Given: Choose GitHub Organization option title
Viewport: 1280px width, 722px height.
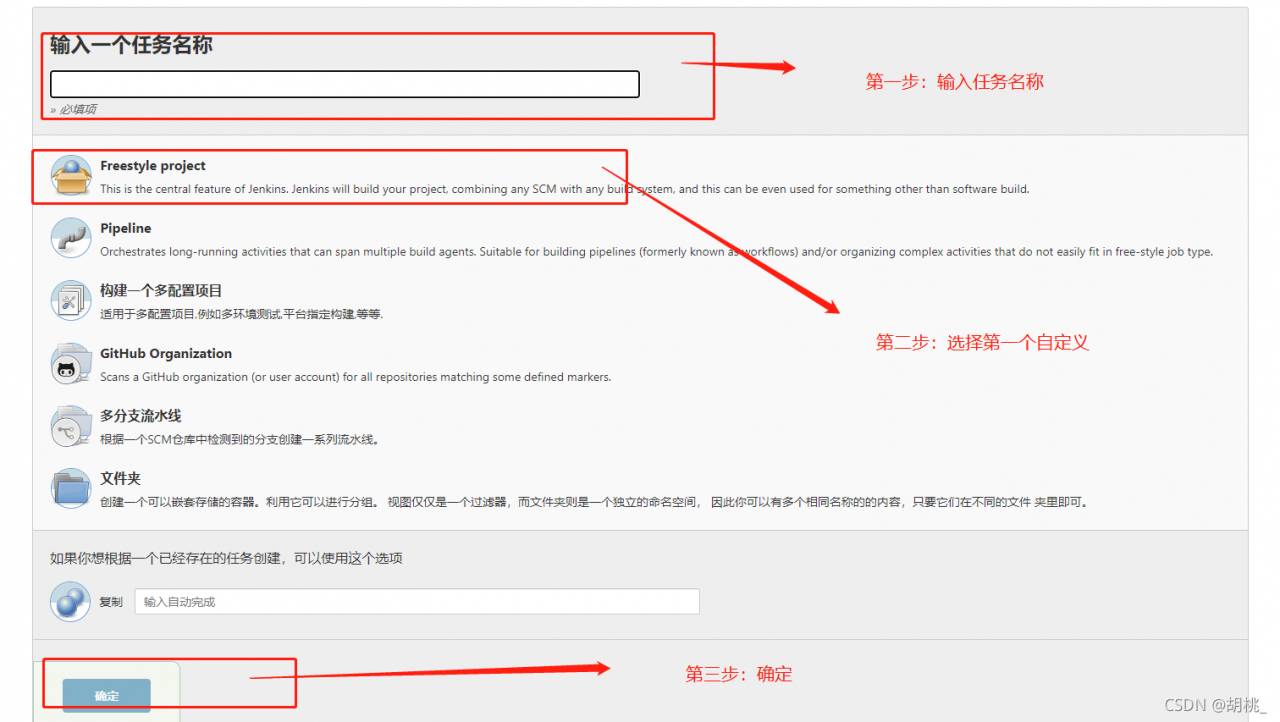Looking at the screenshot, I should pos(166,353).
